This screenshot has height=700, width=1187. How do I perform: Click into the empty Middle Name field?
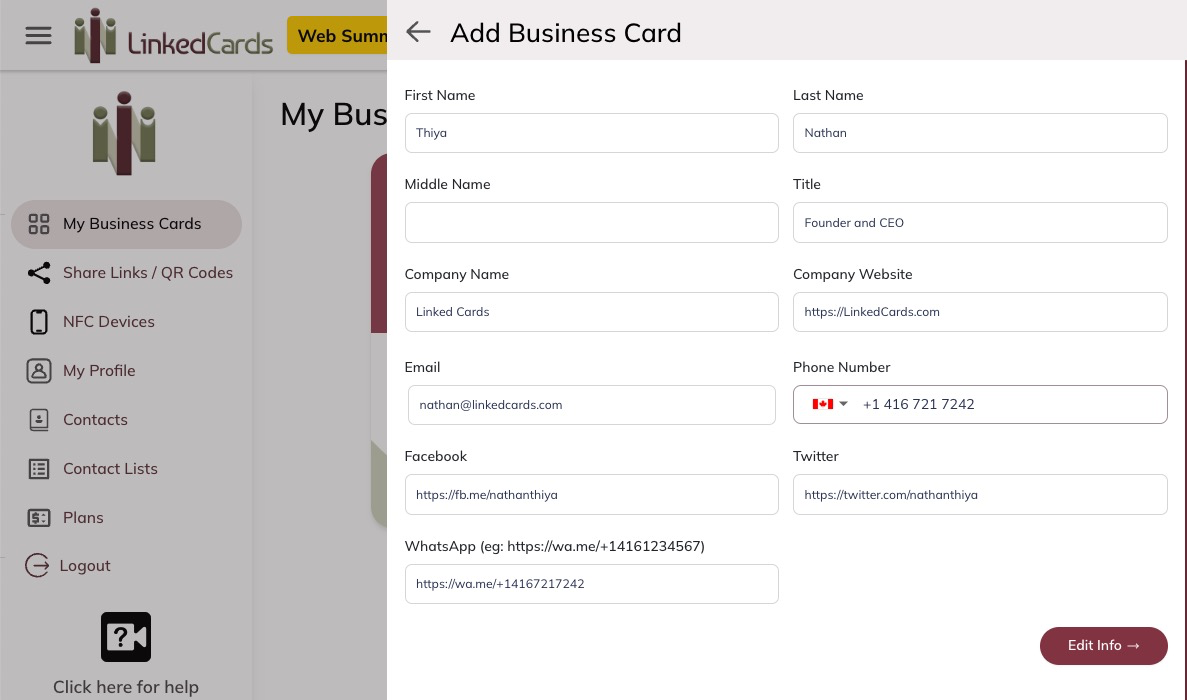591,223
